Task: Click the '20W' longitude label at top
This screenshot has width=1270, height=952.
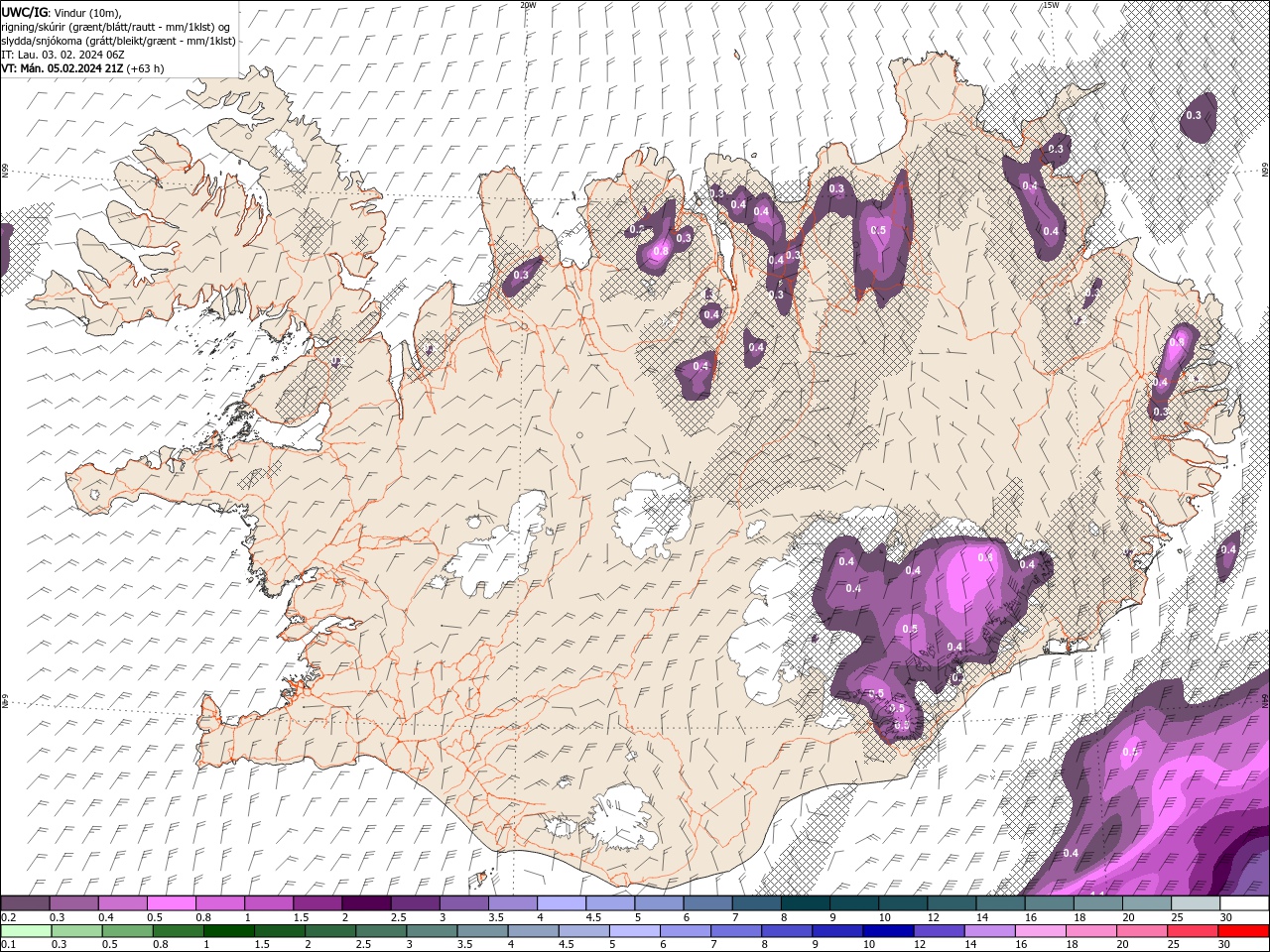Action: point(528,5)
